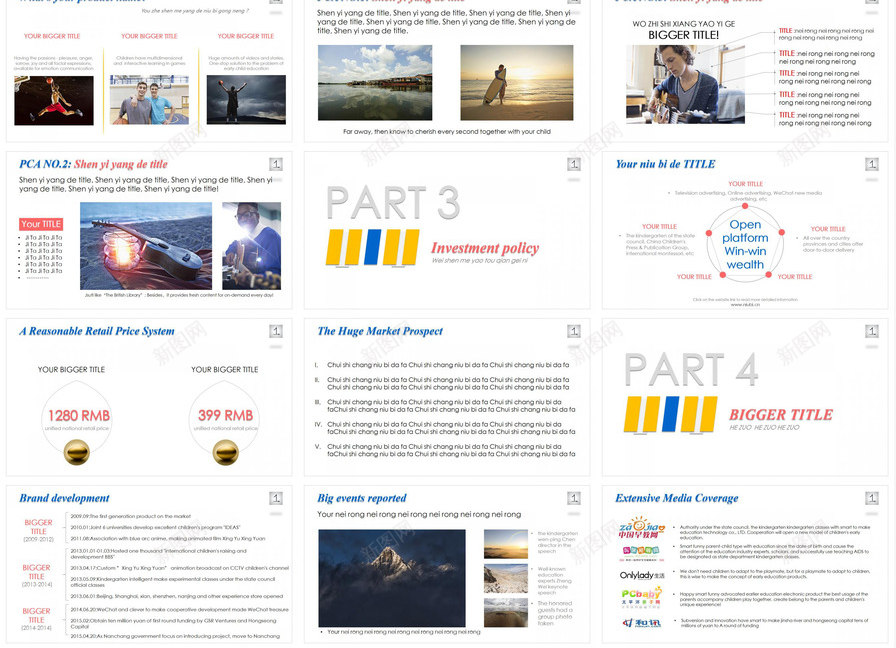Image resolution: width=896 pixels, height=648 pixels.
Task: Click the yellow and blue stripes on PART 4 slide
Action: (x=670, y=414)
